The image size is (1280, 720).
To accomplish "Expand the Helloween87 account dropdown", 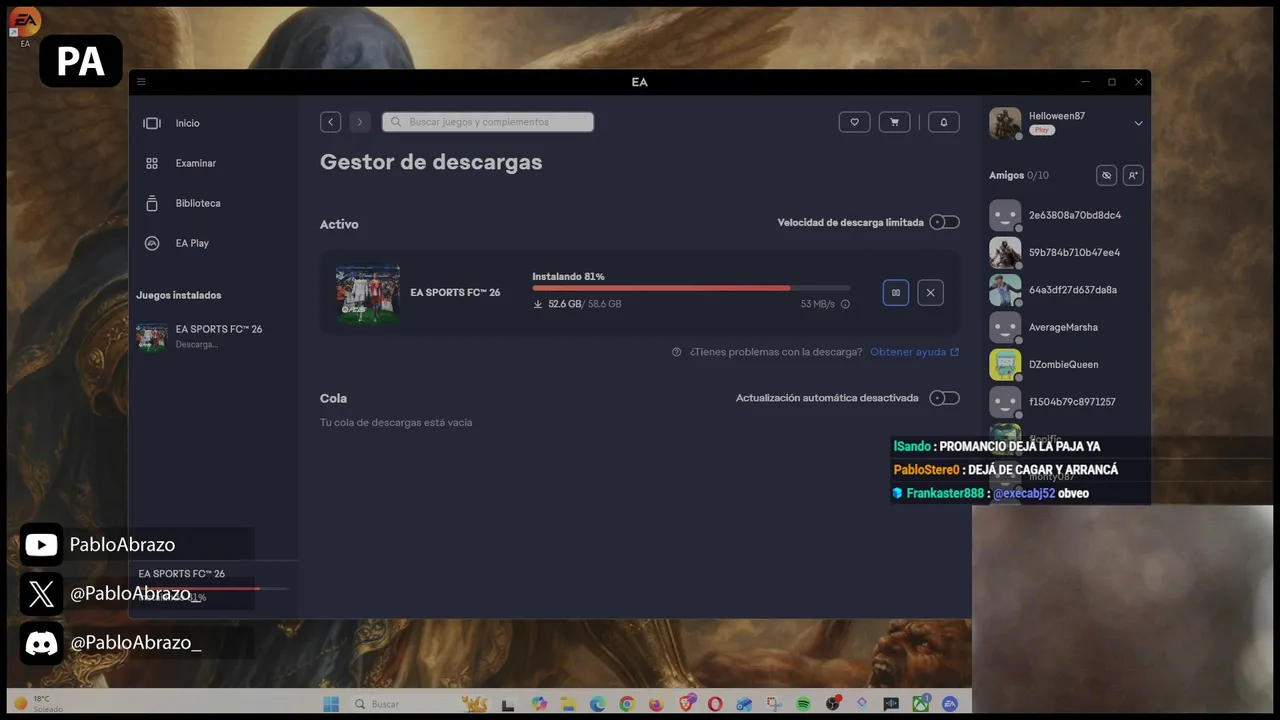I will pos(1138,123).
